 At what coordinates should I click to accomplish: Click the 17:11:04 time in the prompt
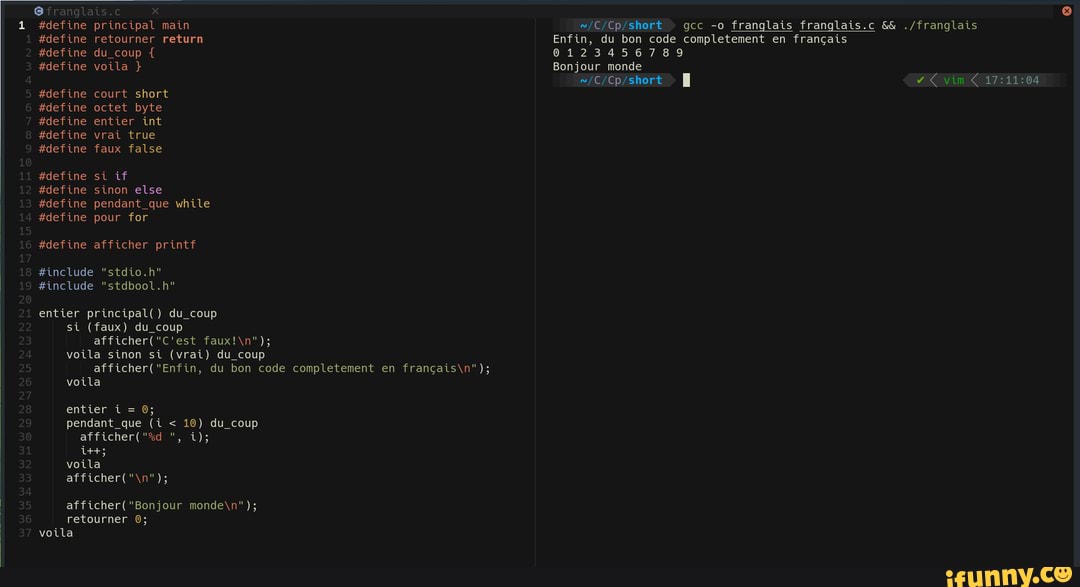click(x=1011, y=81)
